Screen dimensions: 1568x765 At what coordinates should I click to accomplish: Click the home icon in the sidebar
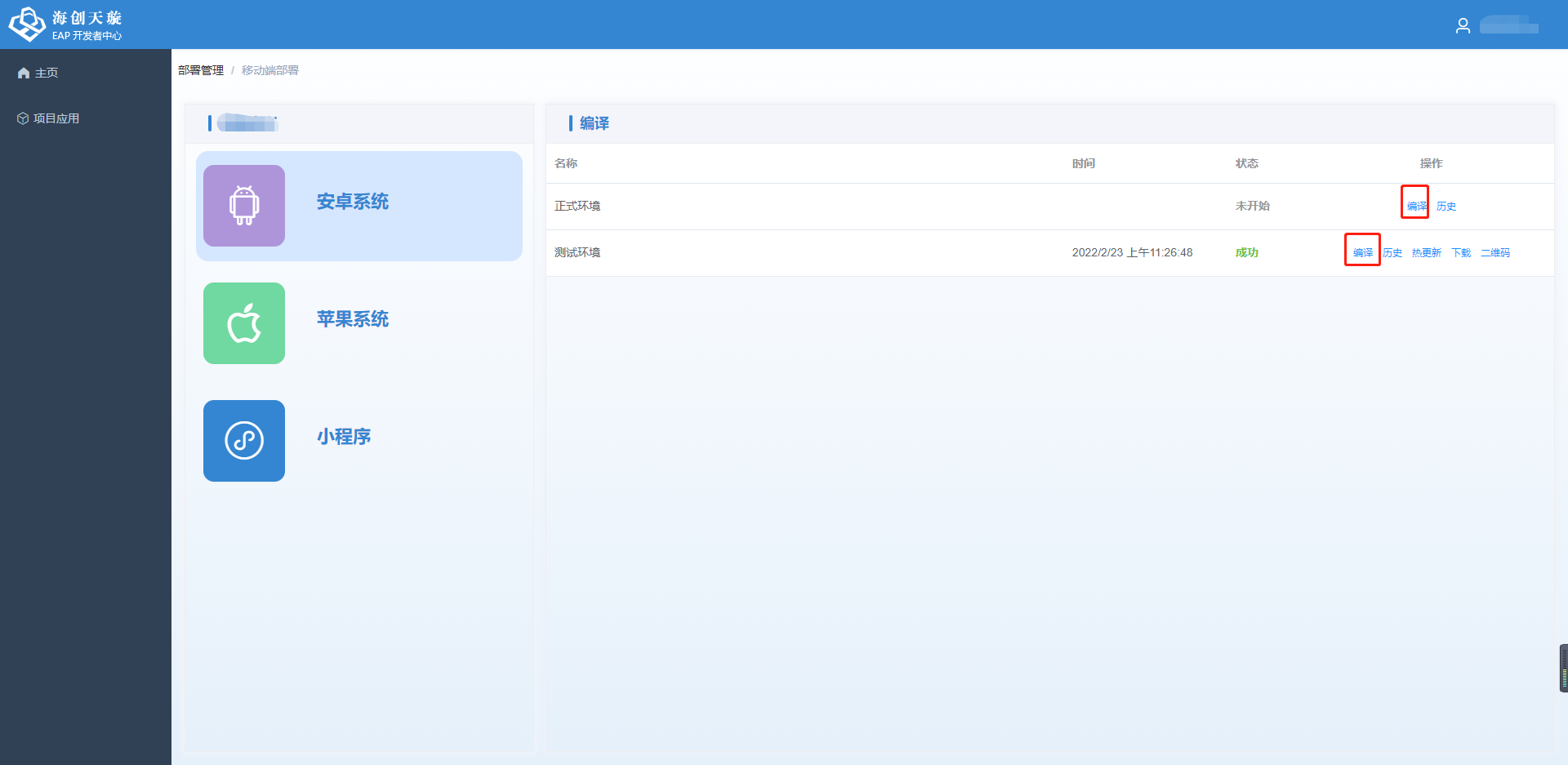pyautogui.click(x=24, y=73)
